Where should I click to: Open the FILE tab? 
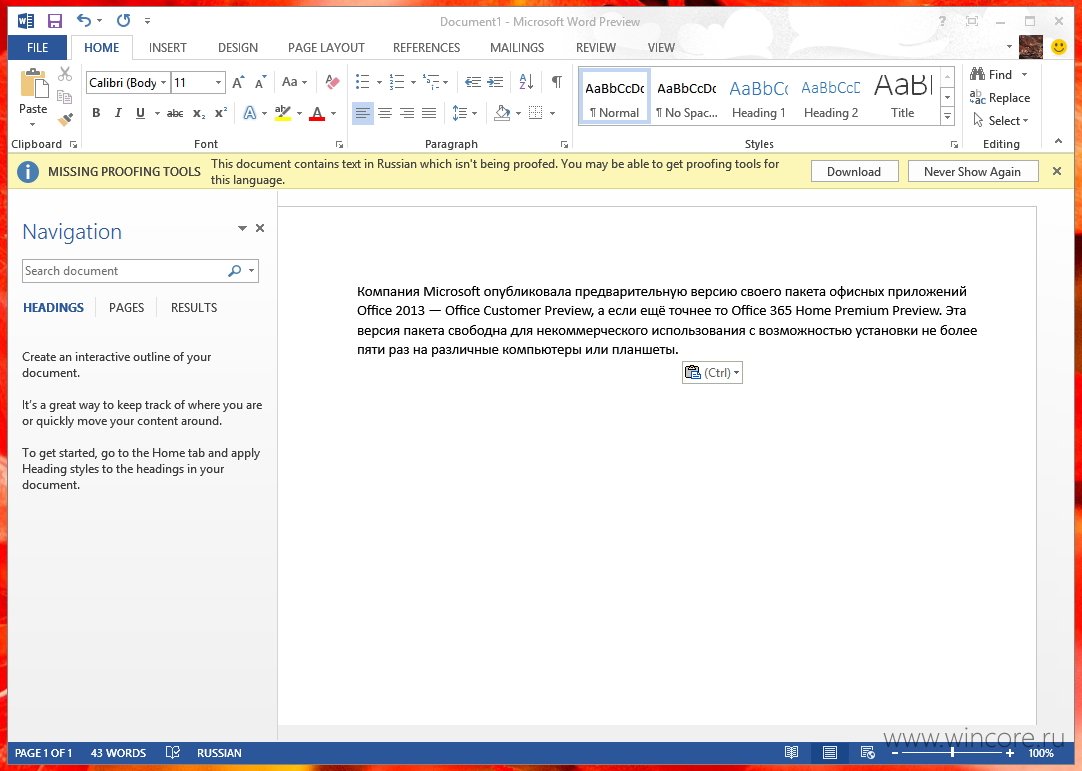point(37,48)
